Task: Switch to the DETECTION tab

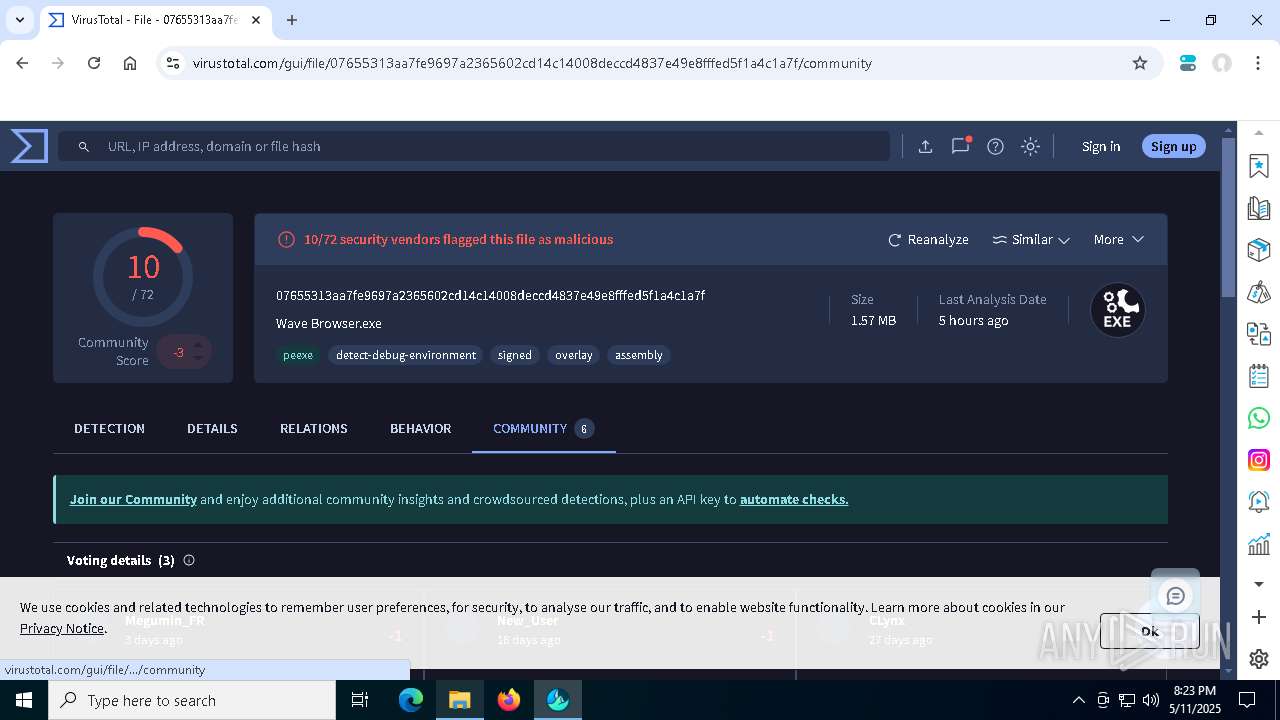Action: point(109,428)
